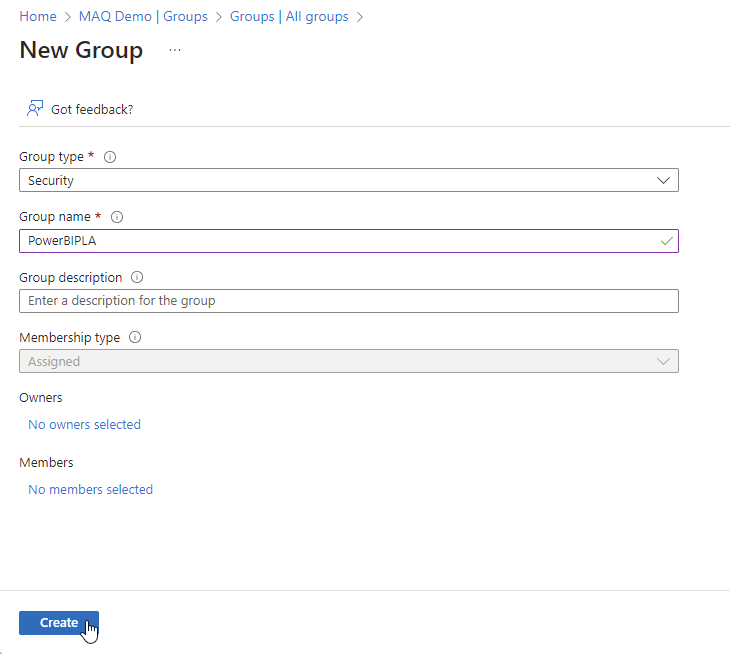
Task: Navigate to MAQ Demo | Groups breadcrumb
Action: (143, 16)
